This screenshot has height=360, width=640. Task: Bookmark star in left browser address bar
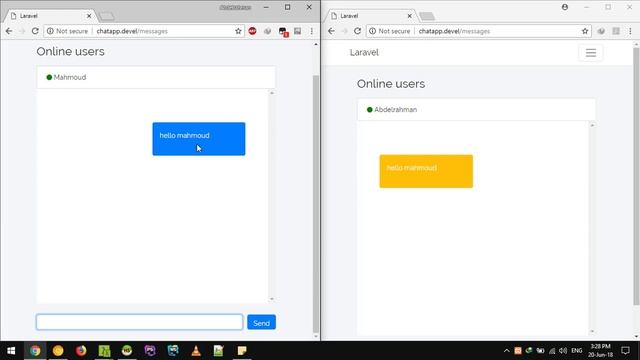point(238,31)
